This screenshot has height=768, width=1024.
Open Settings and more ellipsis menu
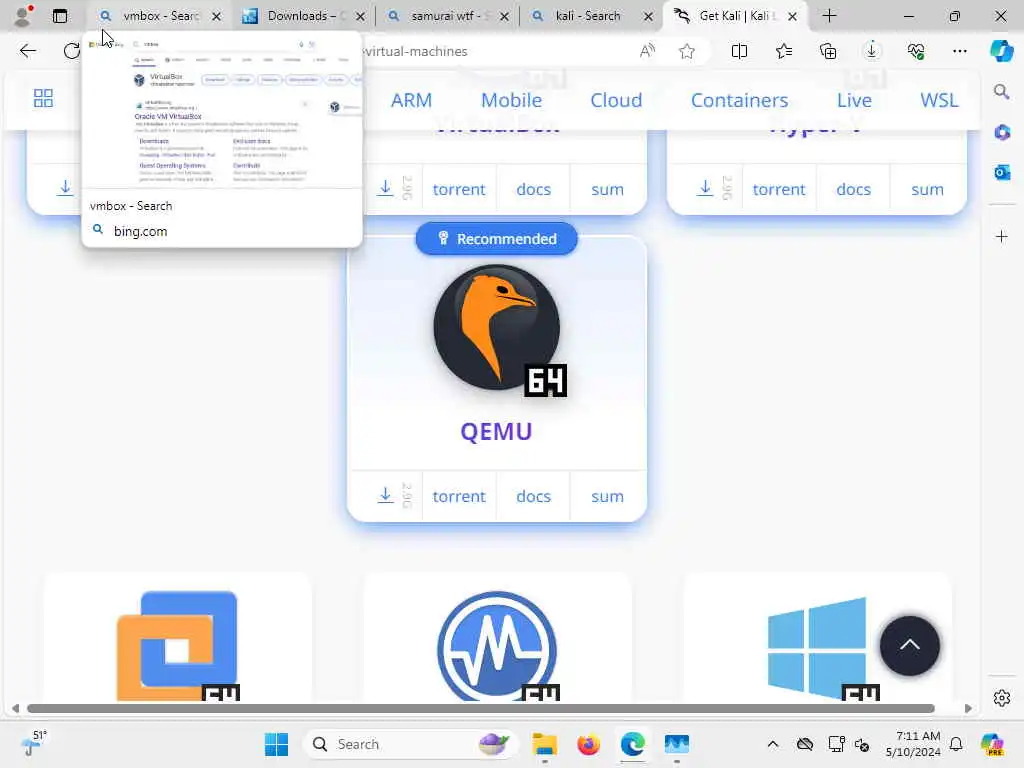(x=959, y=51)
